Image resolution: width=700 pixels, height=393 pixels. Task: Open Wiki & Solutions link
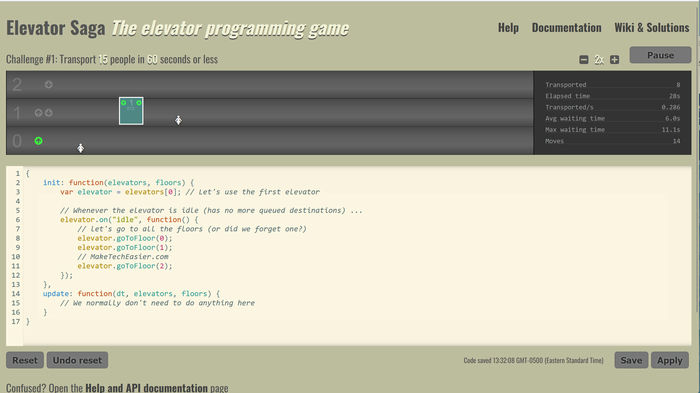(652, 28)
